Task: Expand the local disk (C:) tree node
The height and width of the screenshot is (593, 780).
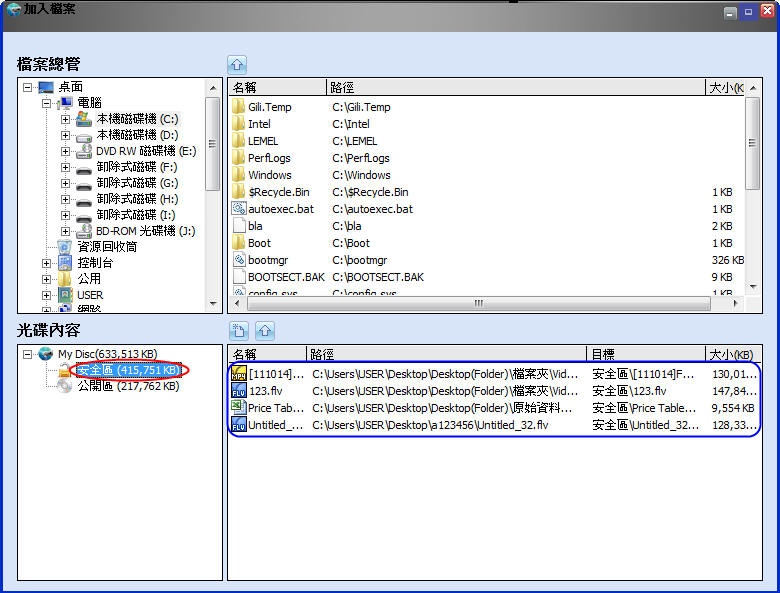Action: coord(65,120)
